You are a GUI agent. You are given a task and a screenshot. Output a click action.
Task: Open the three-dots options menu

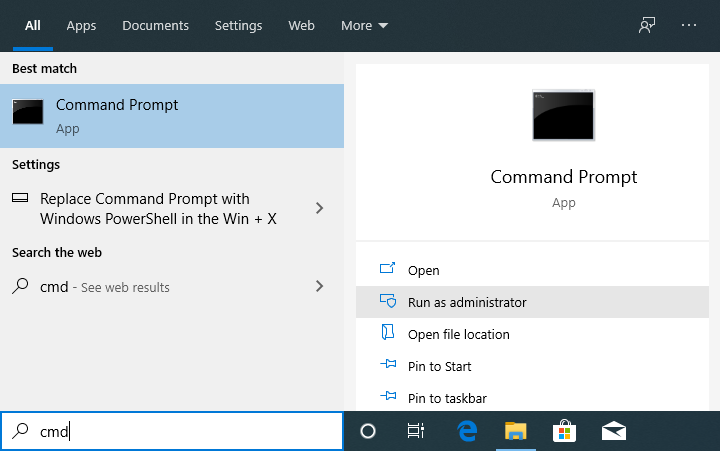(689, 25)
